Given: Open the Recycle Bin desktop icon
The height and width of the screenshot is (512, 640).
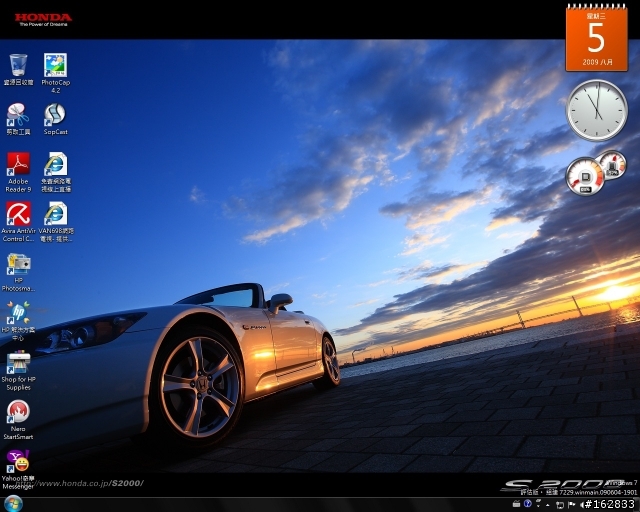Looking at the screenshot, I should coord(18,69).
